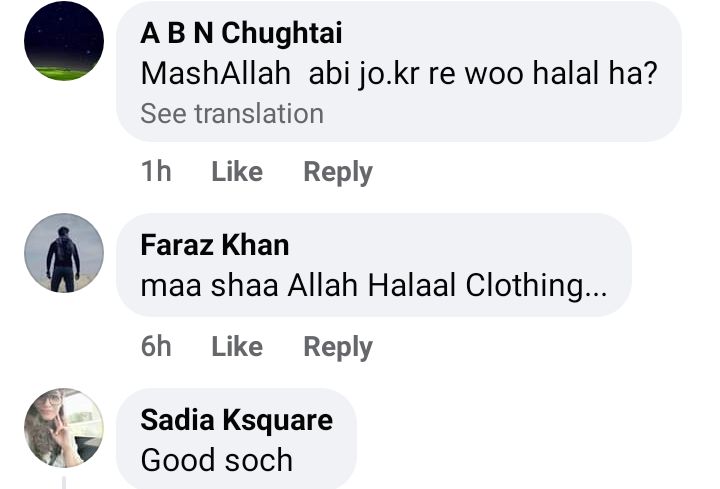Open Sadia Ksquare's profile picture
The height and width of the screenshot is (489, 720).
click(64, 428)
